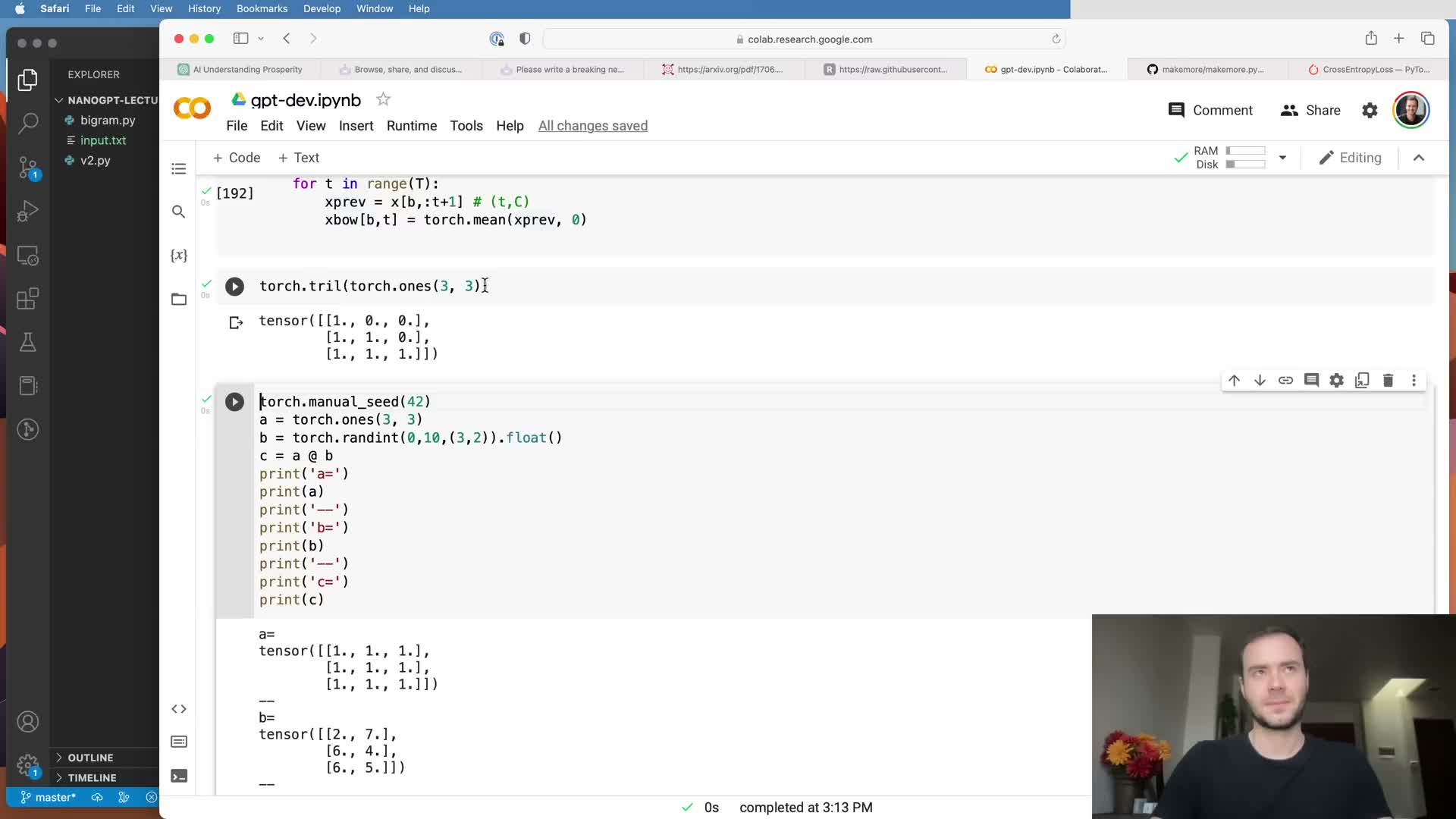Image resolution: width=1456 pixels, height=819 pixels.
Task: Collapse the Colab header with chevron
Action: [x=1419, y=158]
